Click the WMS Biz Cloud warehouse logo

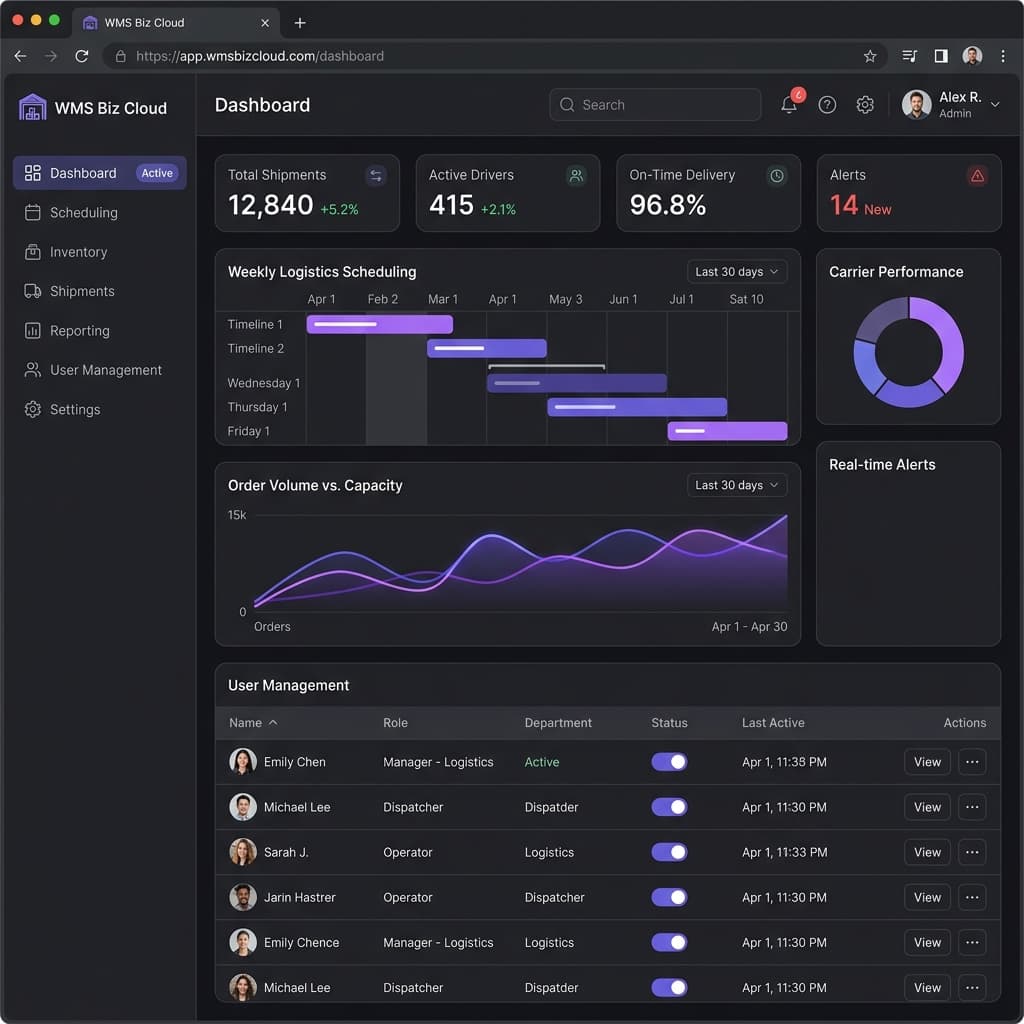coord(32,107)
